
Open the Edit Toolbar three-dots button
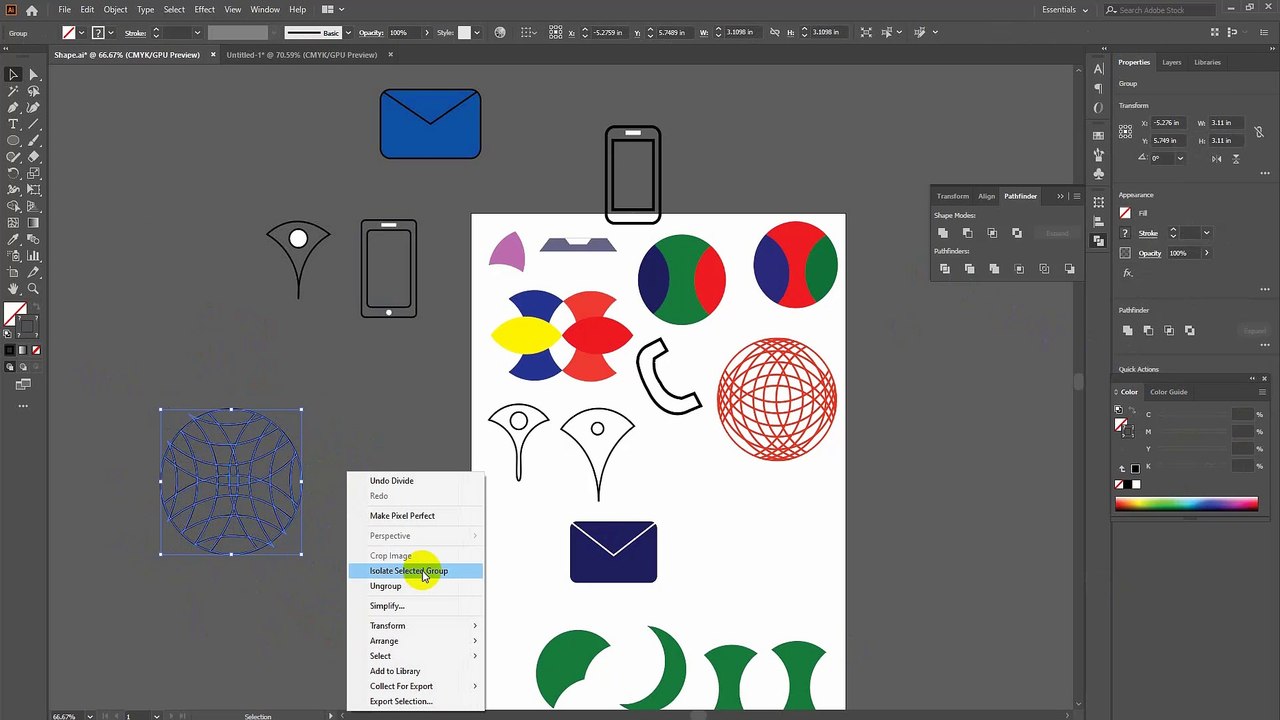23,406
